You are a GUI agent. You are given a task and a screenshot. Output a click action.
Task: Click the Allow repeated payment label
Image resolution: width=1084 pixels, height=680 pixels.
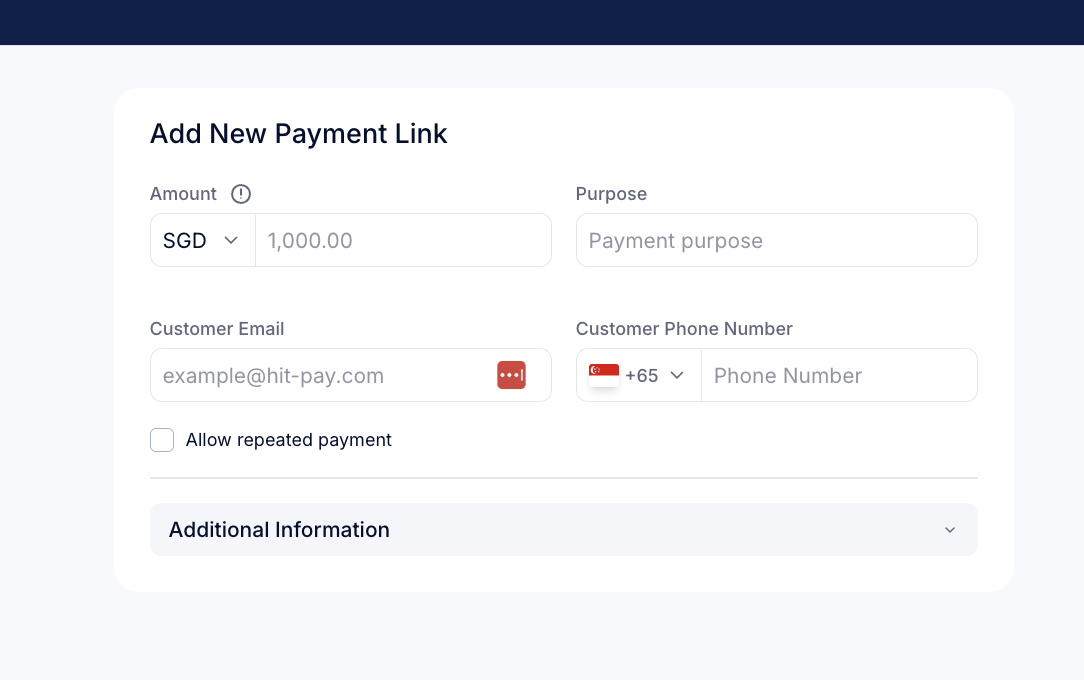(x=288, y=440)
